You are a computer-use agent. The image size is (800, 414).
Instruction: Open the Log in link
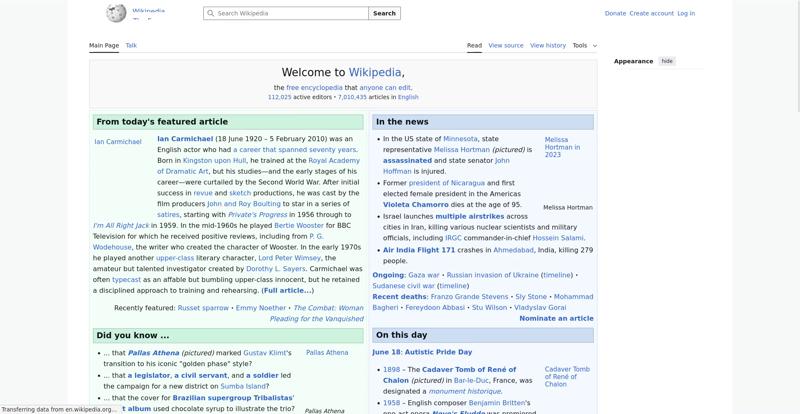(x=686, y=13)
